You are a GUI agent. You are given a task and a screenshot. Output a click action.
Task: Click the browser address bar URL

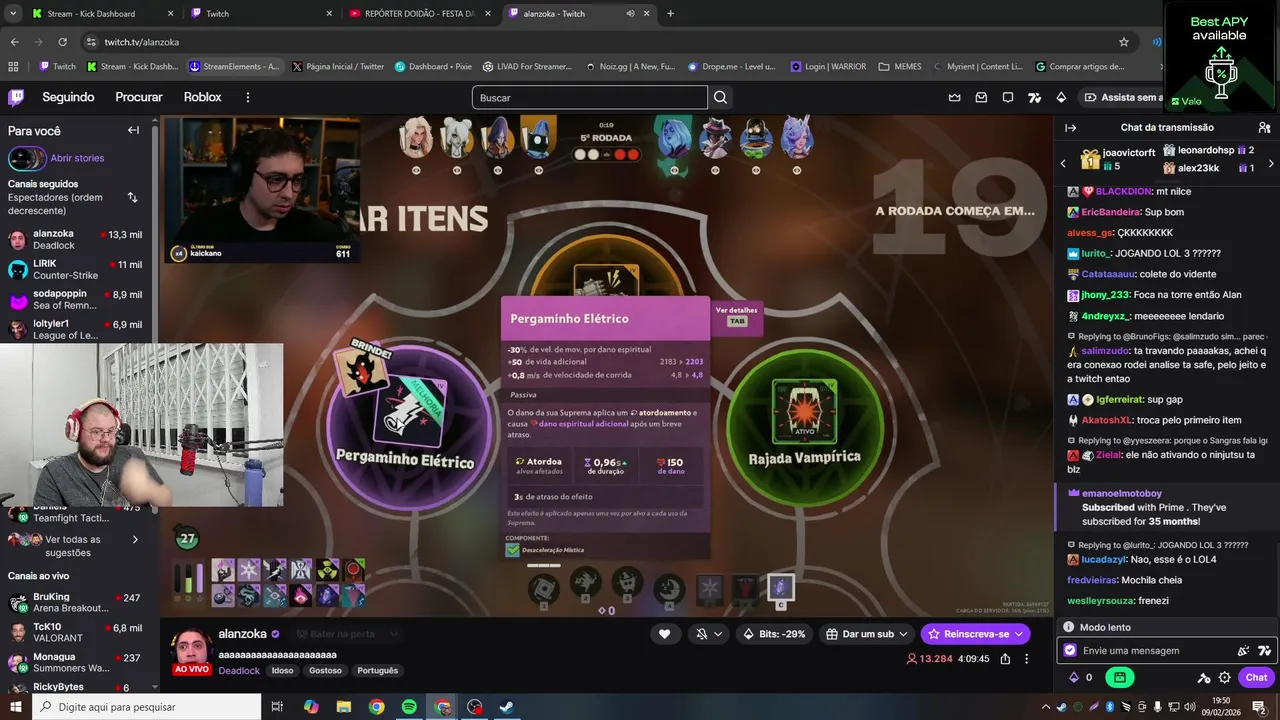click(142, 42)
